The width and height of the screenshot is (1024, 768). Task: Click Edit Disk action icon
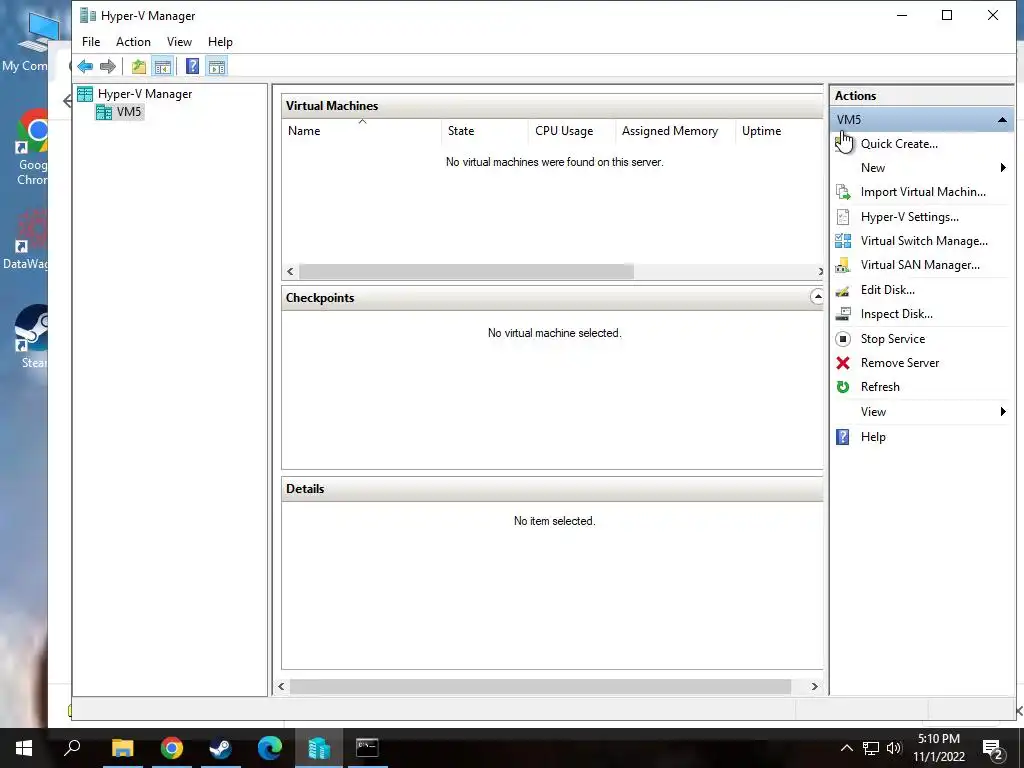coord(843,290)
